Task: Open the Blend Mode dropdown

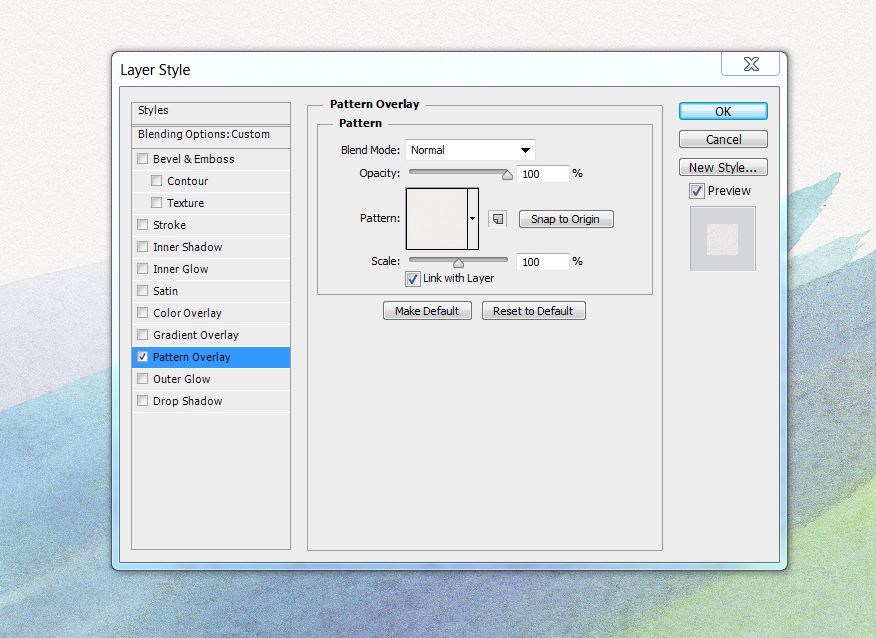Action: pyautogui.click(x=525, y=149)
